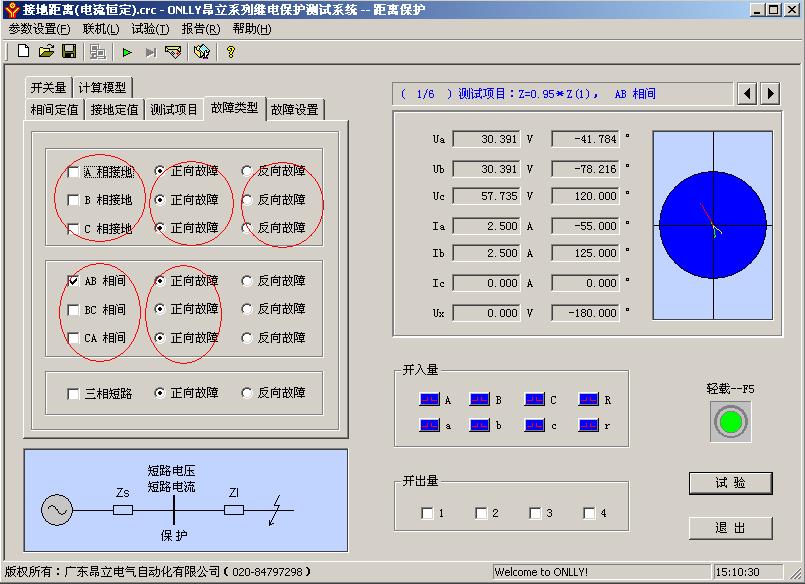
Task: Click the green light-load (轻载) indicator button
Action: 730,422
